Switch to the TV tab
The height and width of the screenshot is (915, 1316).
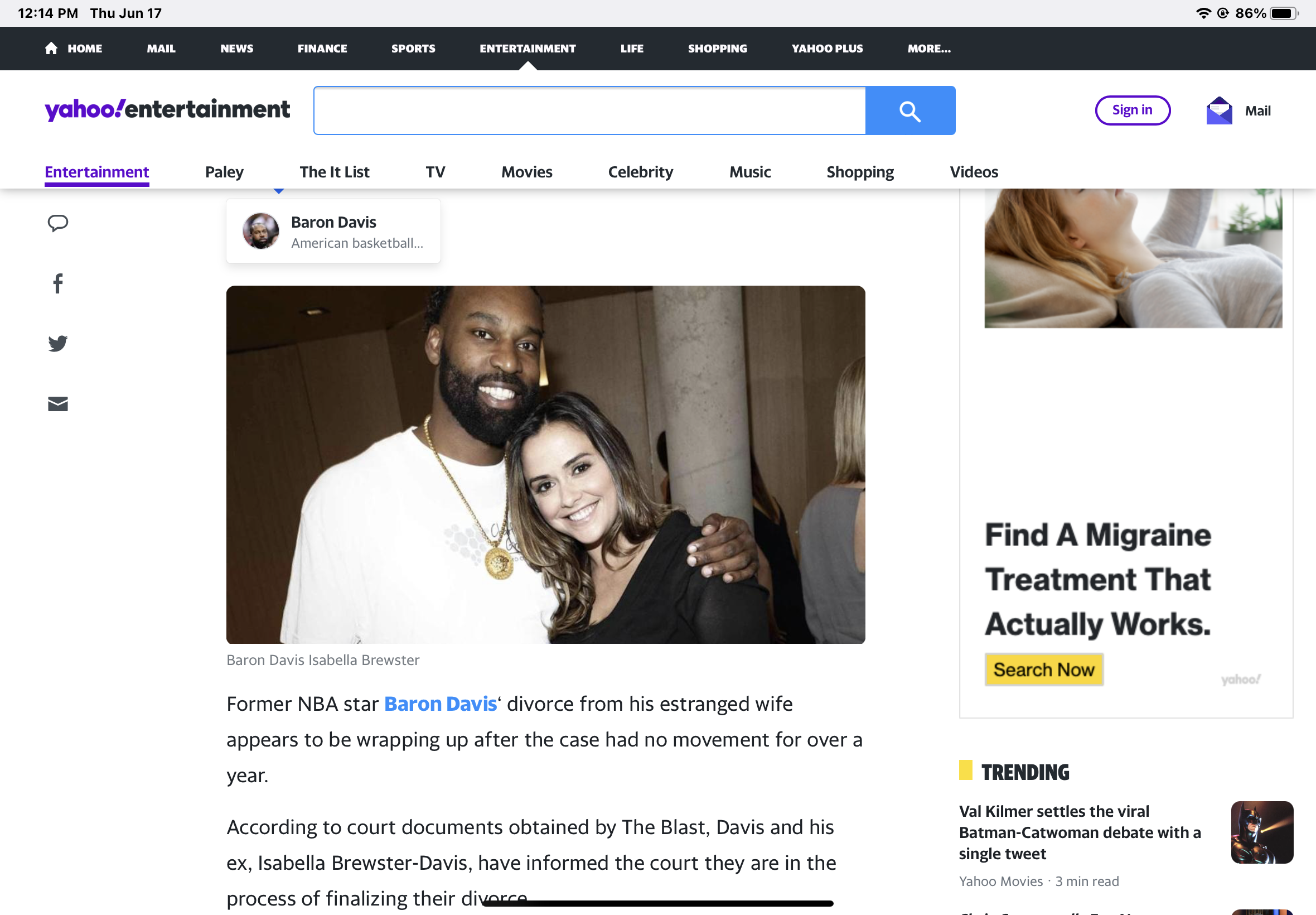436,172
